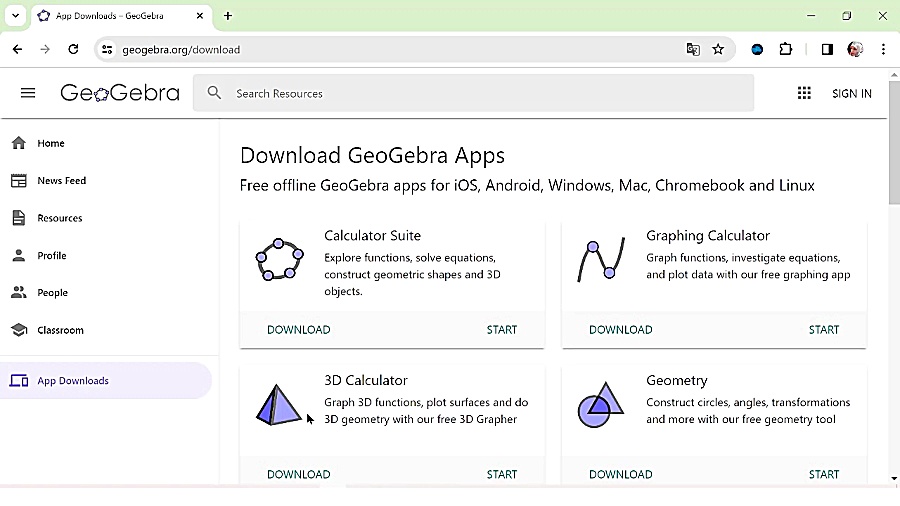The image size is (900, 506).
Task: Click the People group icon
Action: click(x=19, y=293)
